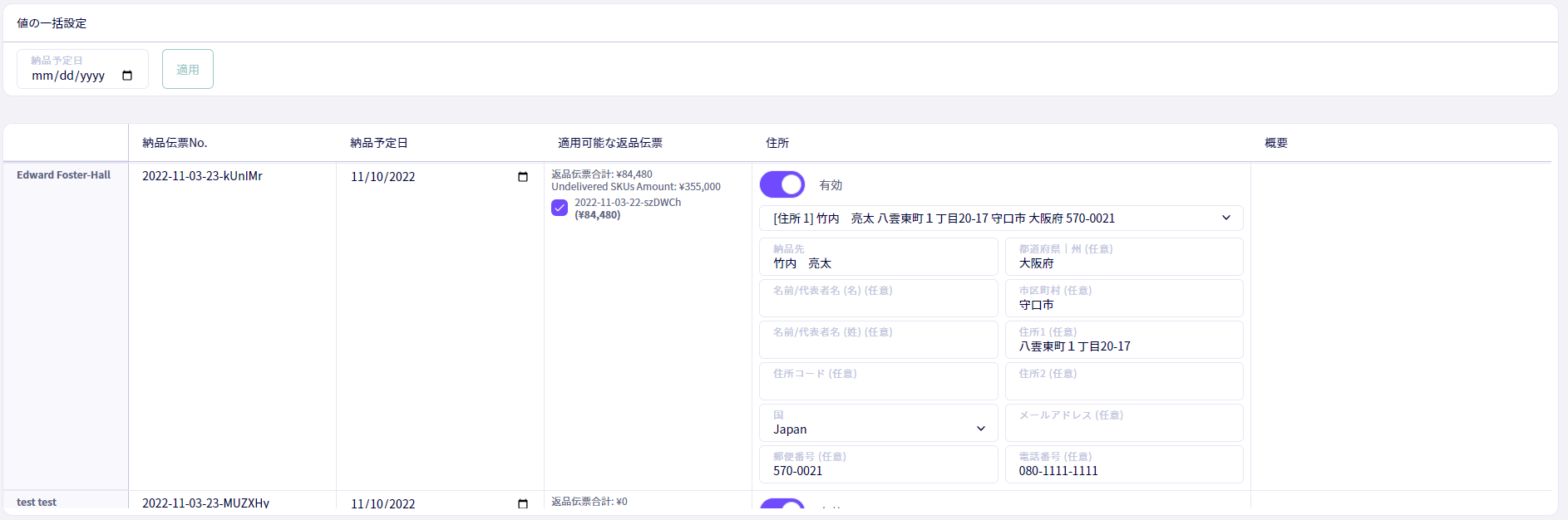1568x520 pixels.
Task: Click the メールアドレス input field
Action: [1124, 423]
